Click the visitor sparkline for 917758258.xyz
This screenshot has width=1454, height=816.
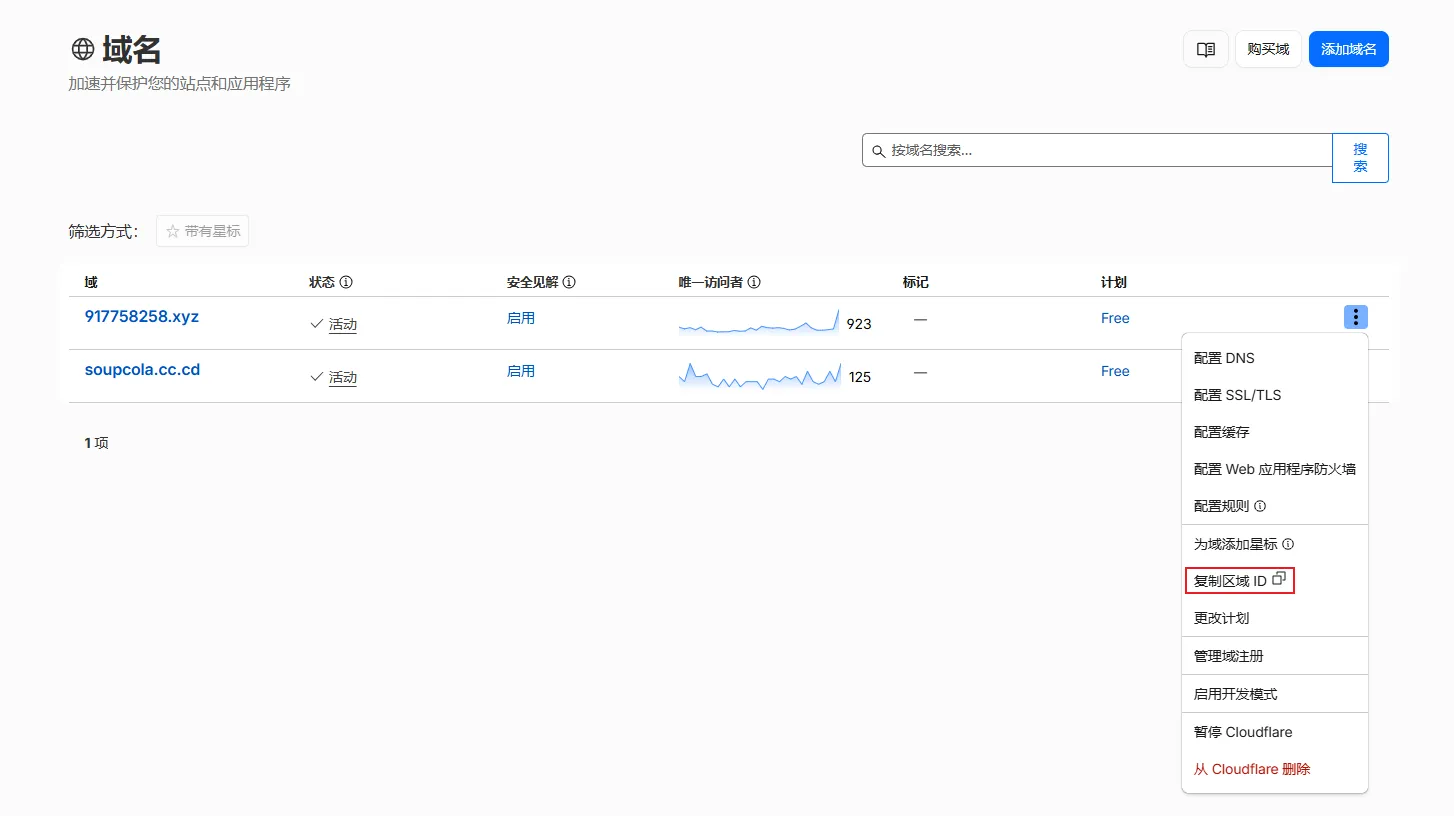tap(759, 321)
